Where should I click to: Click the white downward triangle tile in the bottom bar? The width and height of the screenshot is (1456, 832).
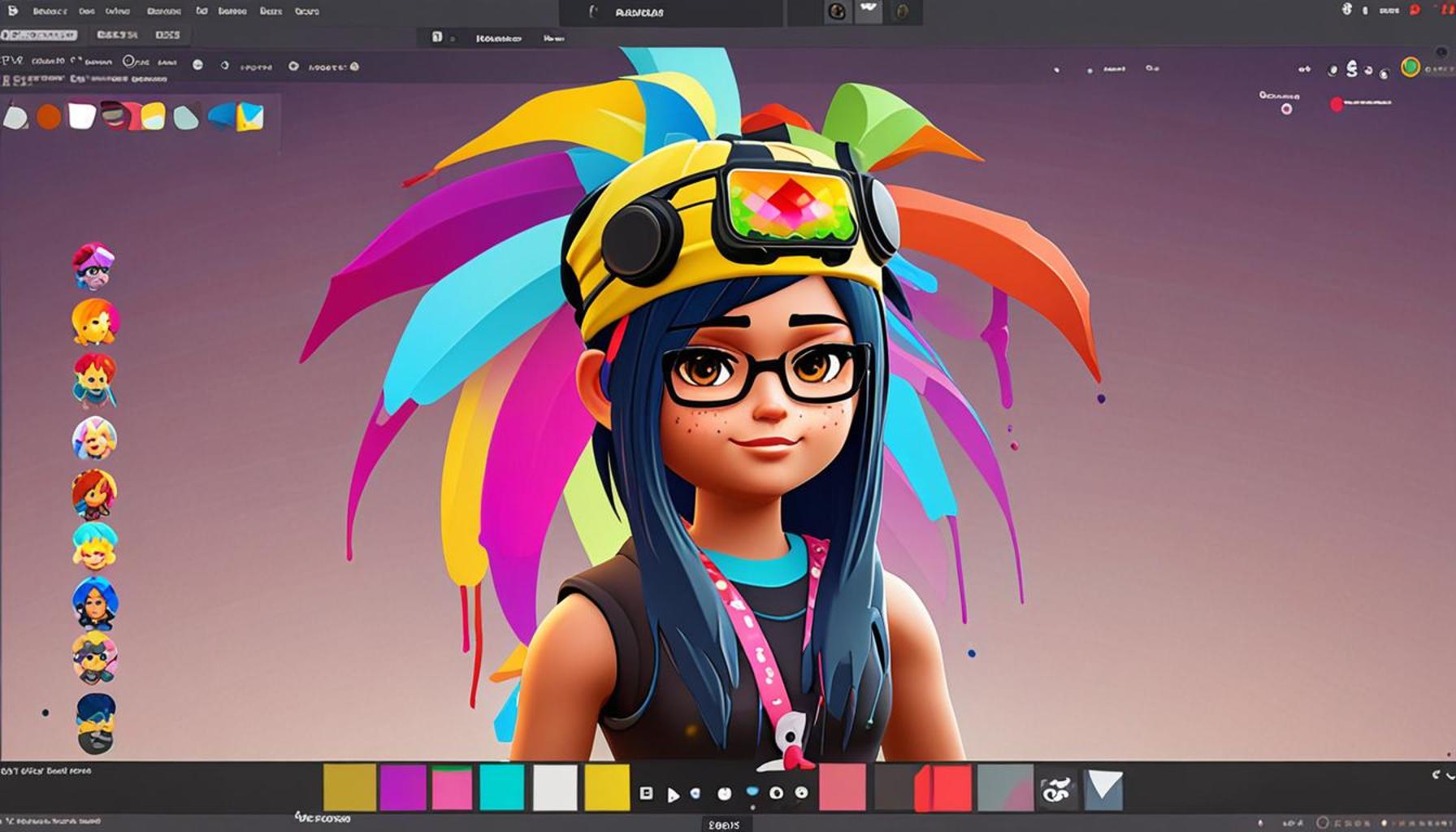coord(1105,787)
